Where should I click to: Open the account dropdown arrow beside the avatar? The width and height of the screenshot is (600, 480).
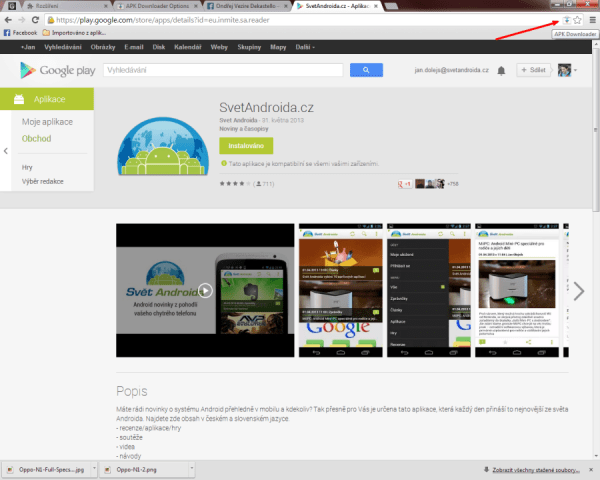pos(575,70)
